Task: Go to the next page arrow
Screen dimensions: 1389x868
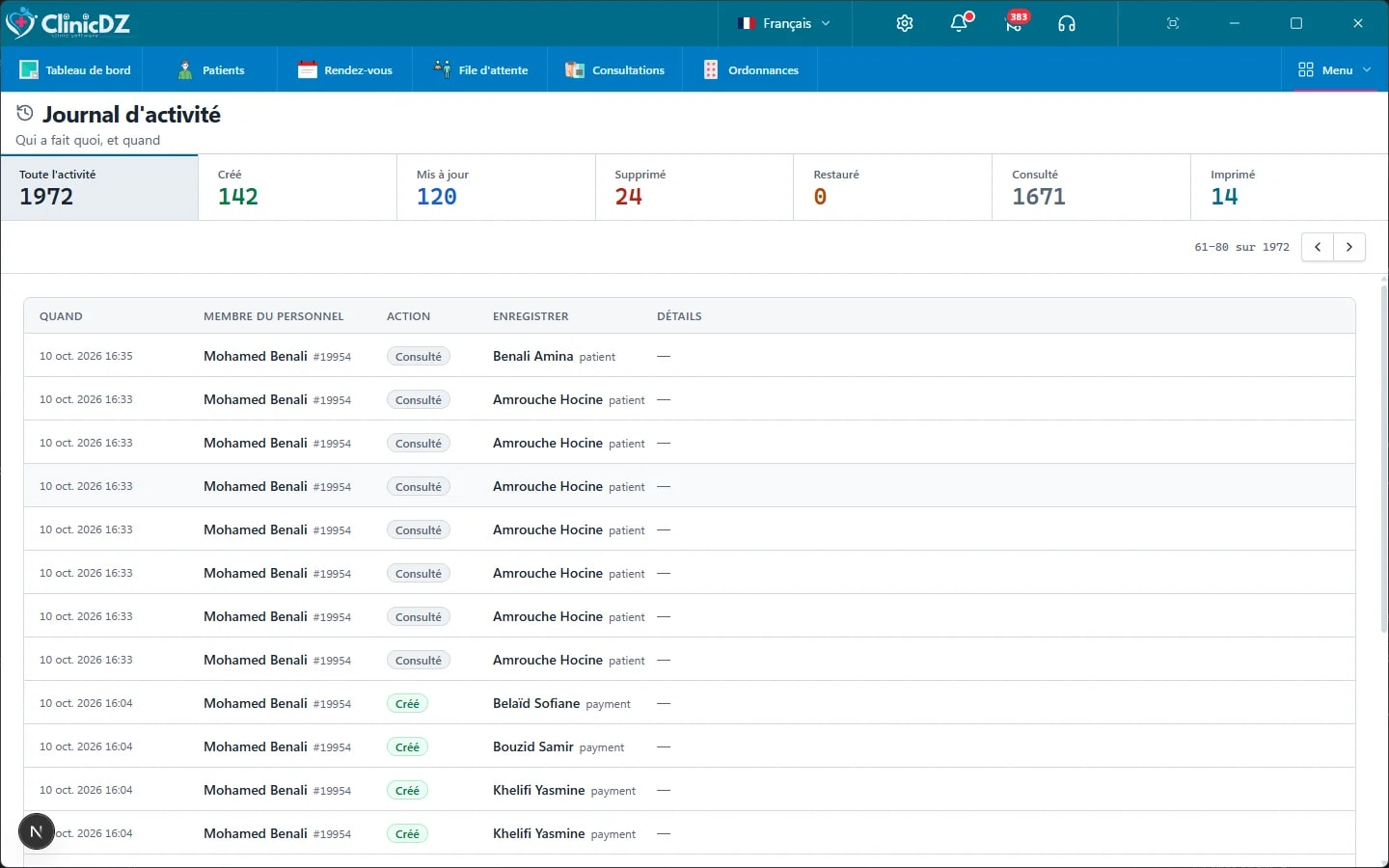Action: [x=1349, y=247]
